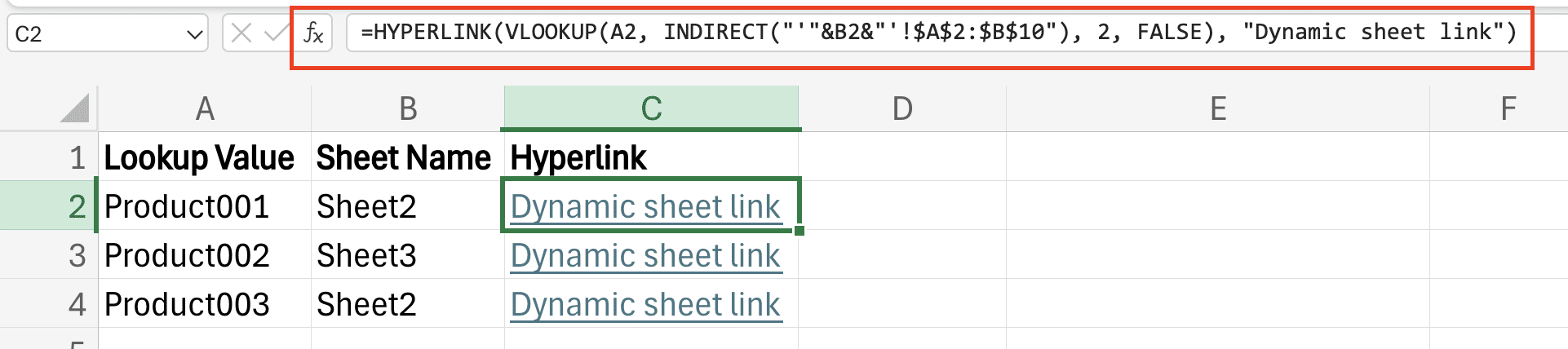Click the fx Insert Function icon

pyautogui.click(x=314, y=33)
